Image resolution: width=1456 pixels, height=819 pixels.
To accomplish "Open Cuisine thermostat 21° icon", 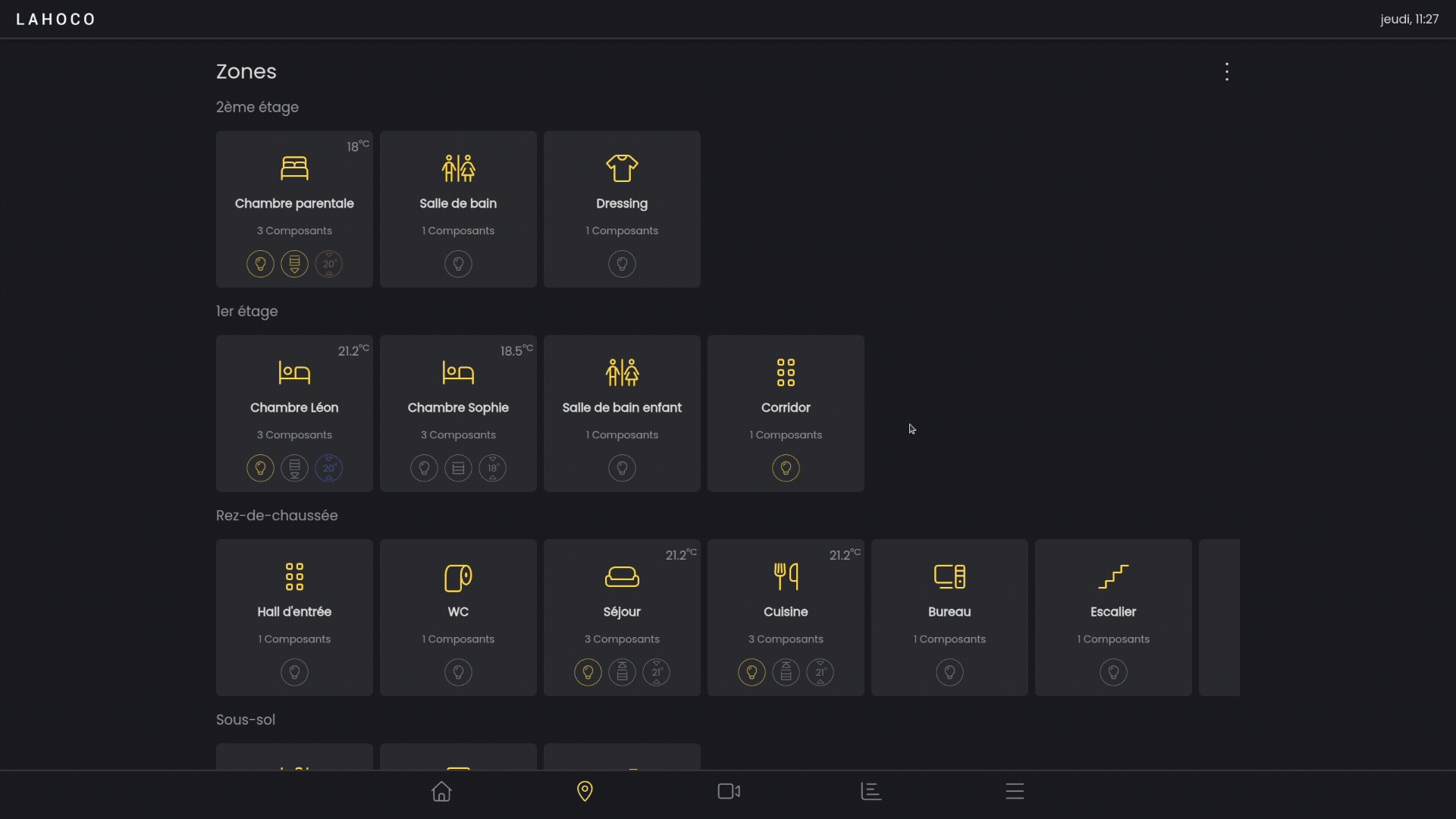I will coord(821,672).
